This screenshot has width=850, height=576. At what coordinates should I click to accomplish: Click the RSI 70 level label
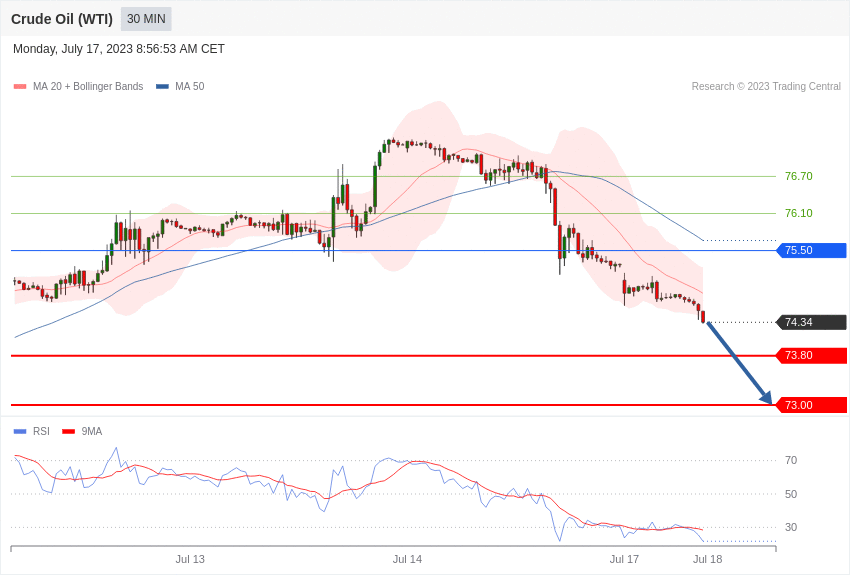791,460
